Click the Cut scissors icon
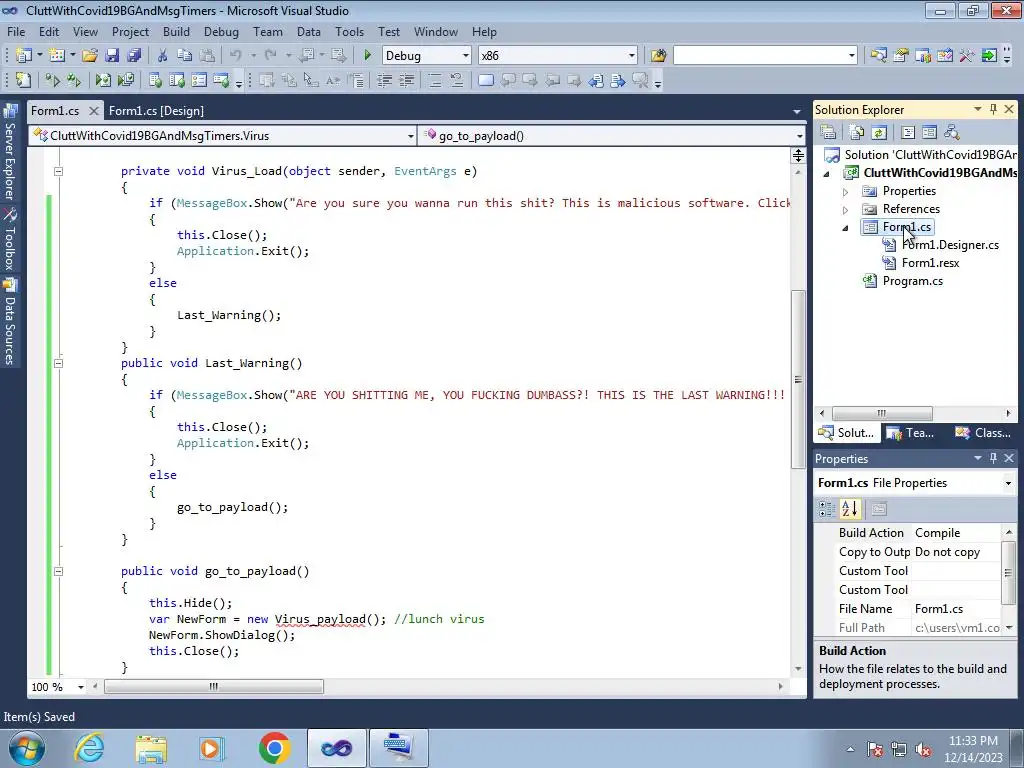This screenshot has width=1024, height=768. pyautogui.click(x=163, y=56)
